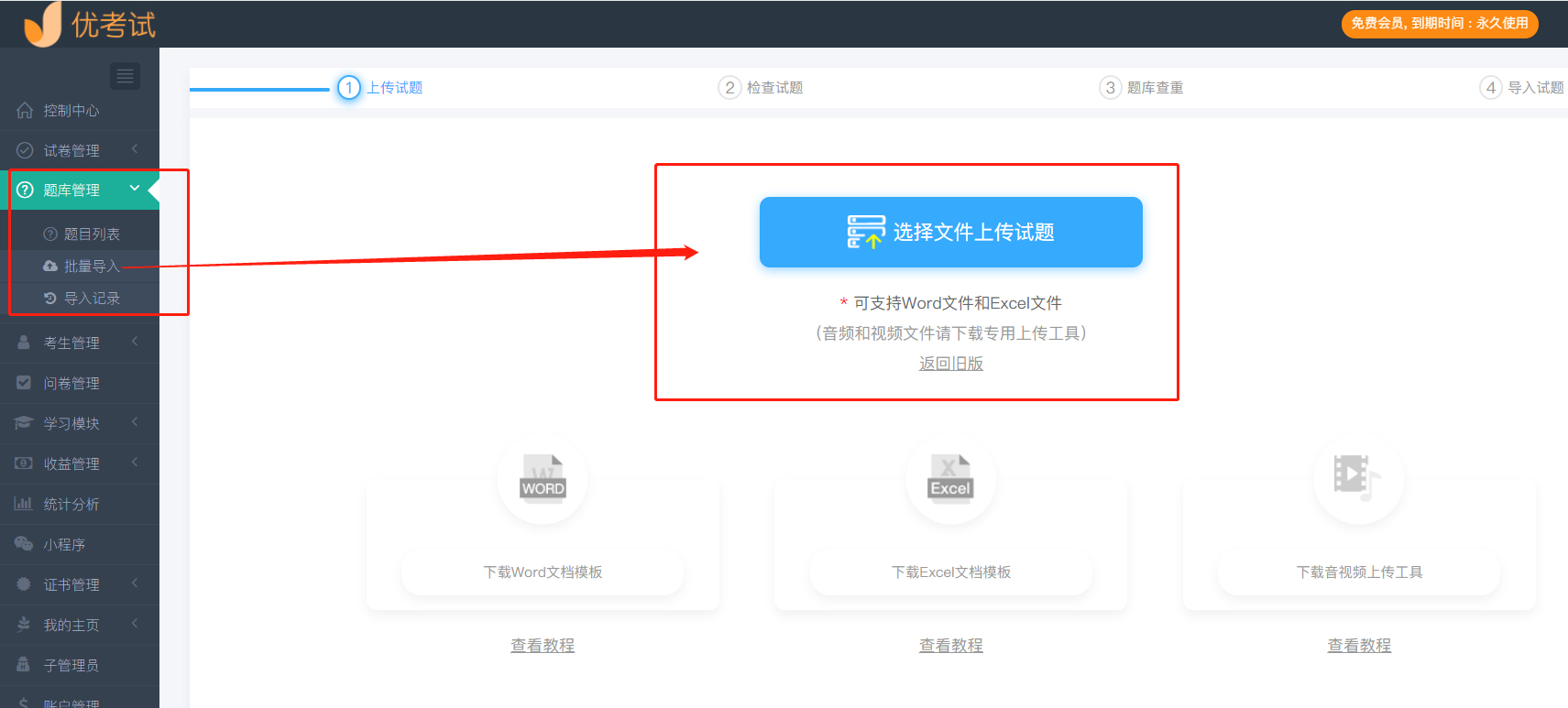Screen dimensions: 1568x708
Task: Collapse the 题库管理 chevron arrow
Action: (135, 188)
